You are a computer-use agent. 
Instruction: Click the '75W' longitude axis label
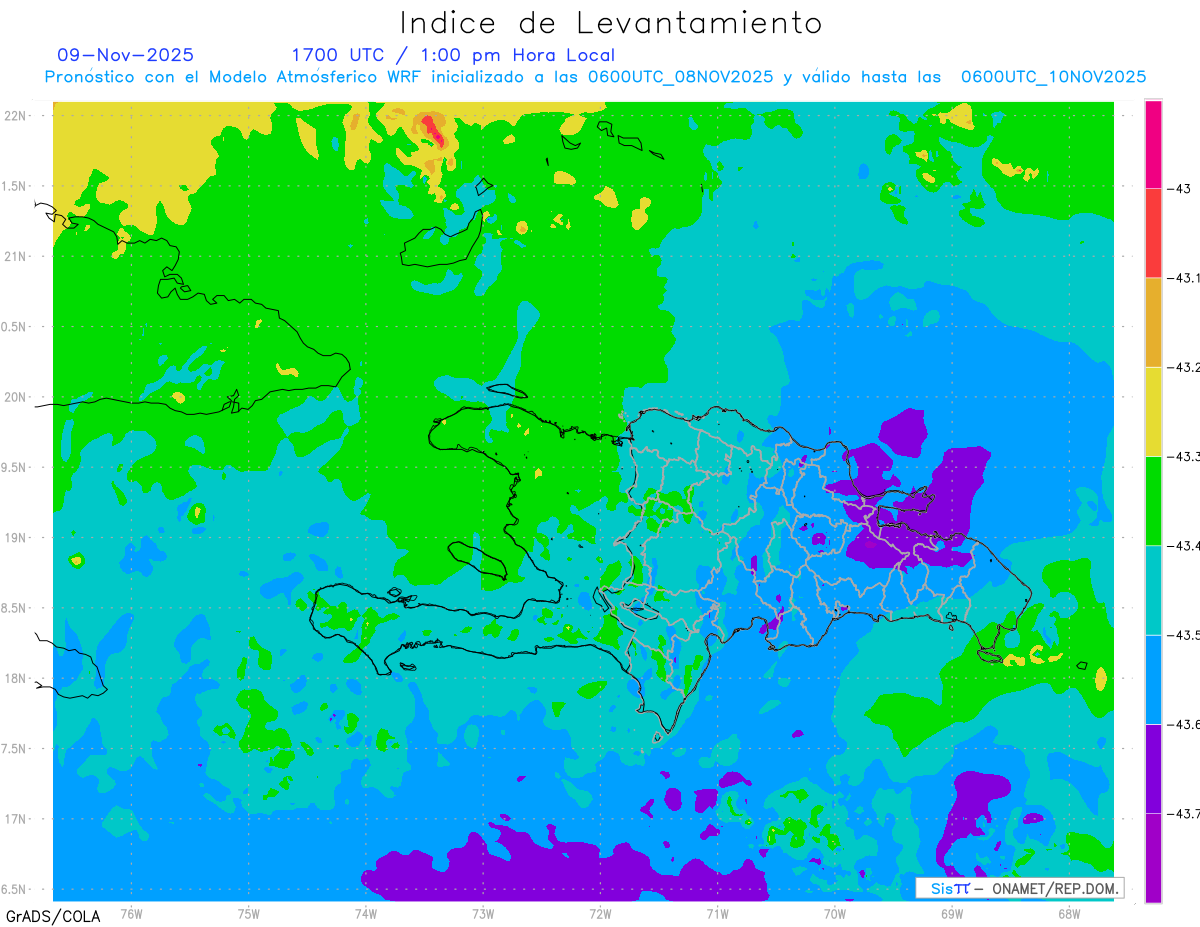coord(249,914)
